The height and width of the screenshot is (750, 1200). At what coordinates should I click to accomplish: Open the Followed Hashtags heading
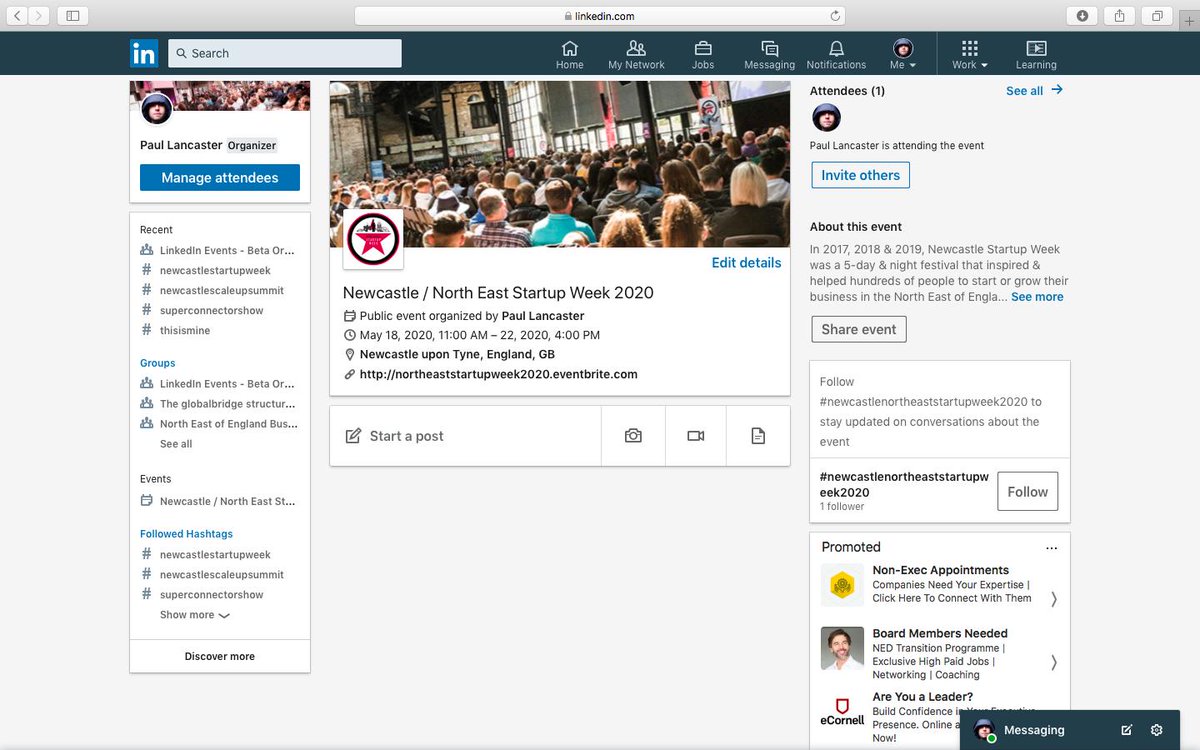186,534
